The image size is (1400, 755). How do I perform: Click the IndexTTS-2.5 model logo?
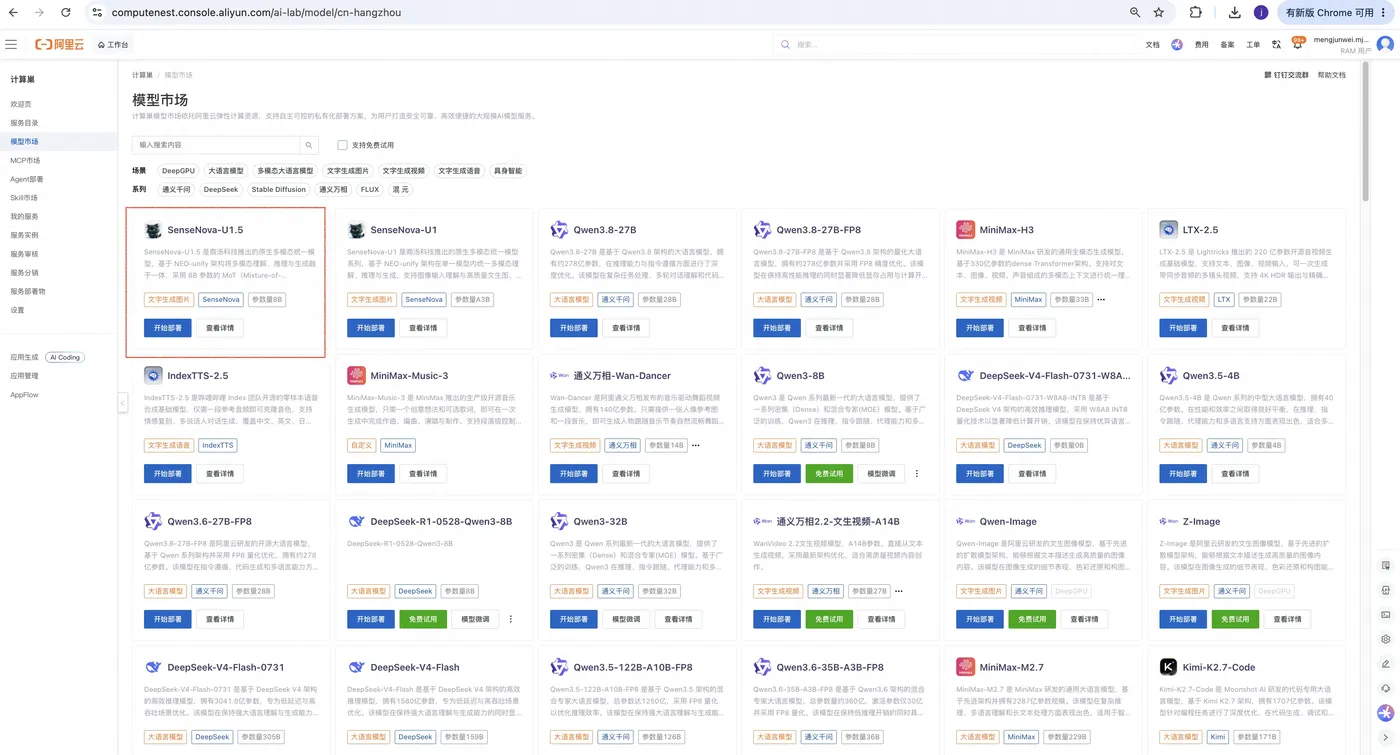pyautogui.click(x=153, y=376)
